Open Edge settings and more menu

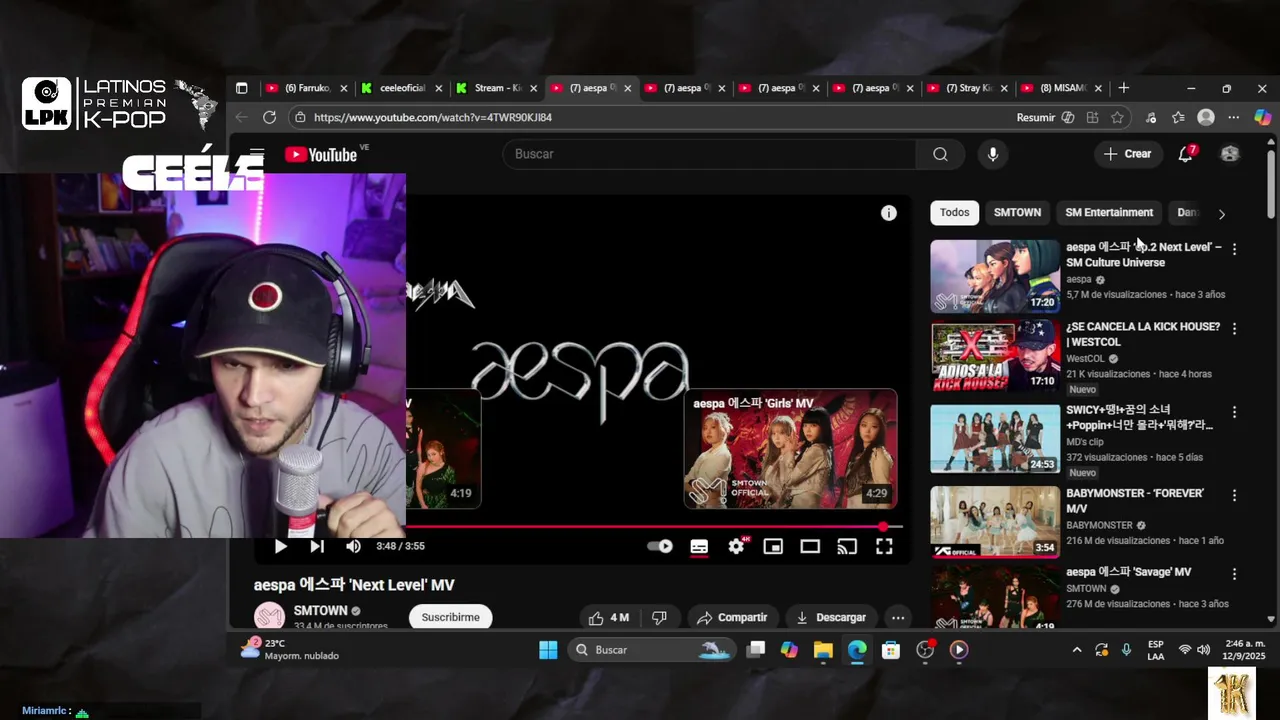(x=1234, y=117)
